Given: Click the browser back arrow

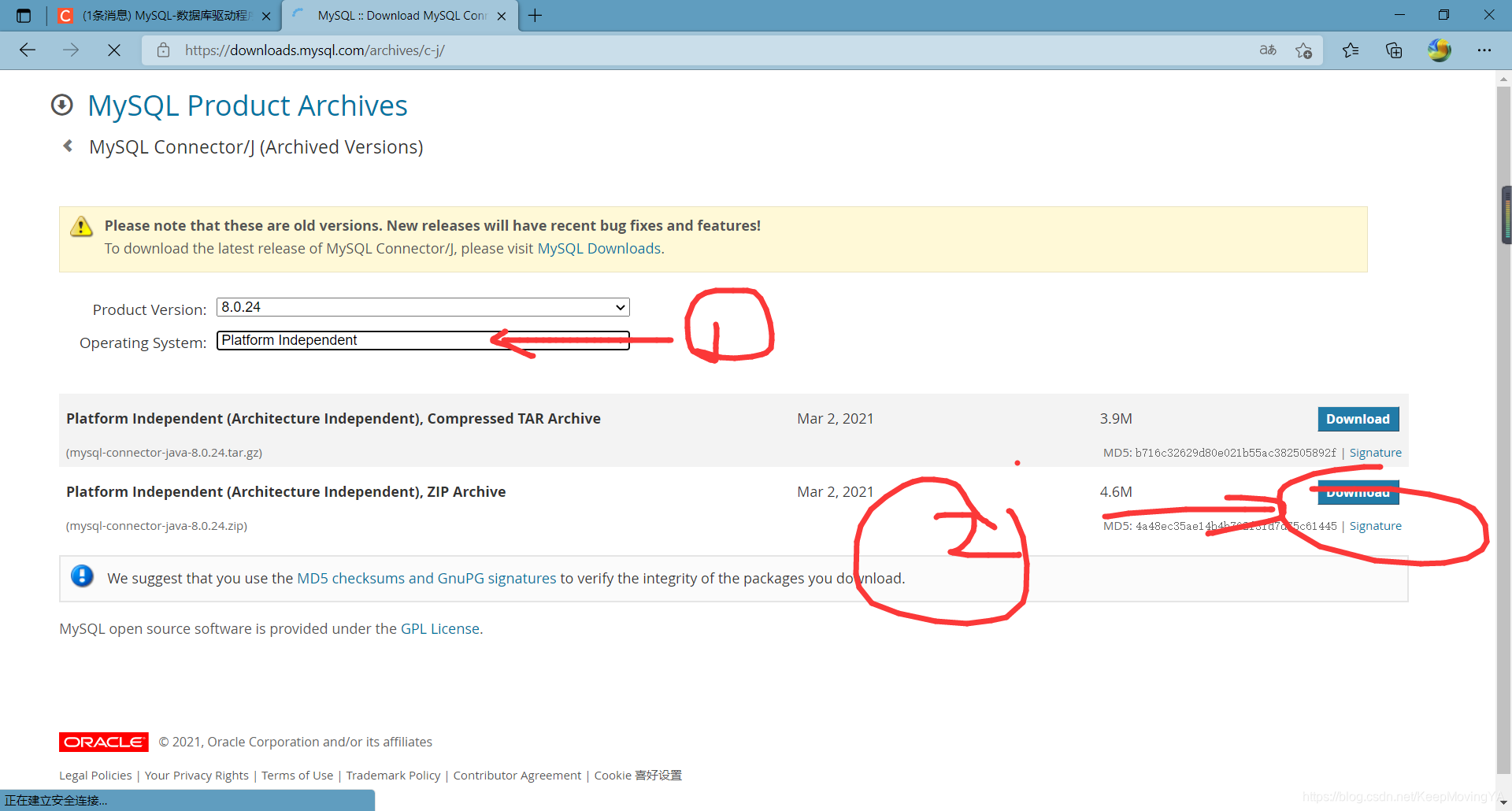Looking at the screenshot, I should [28, 50].
